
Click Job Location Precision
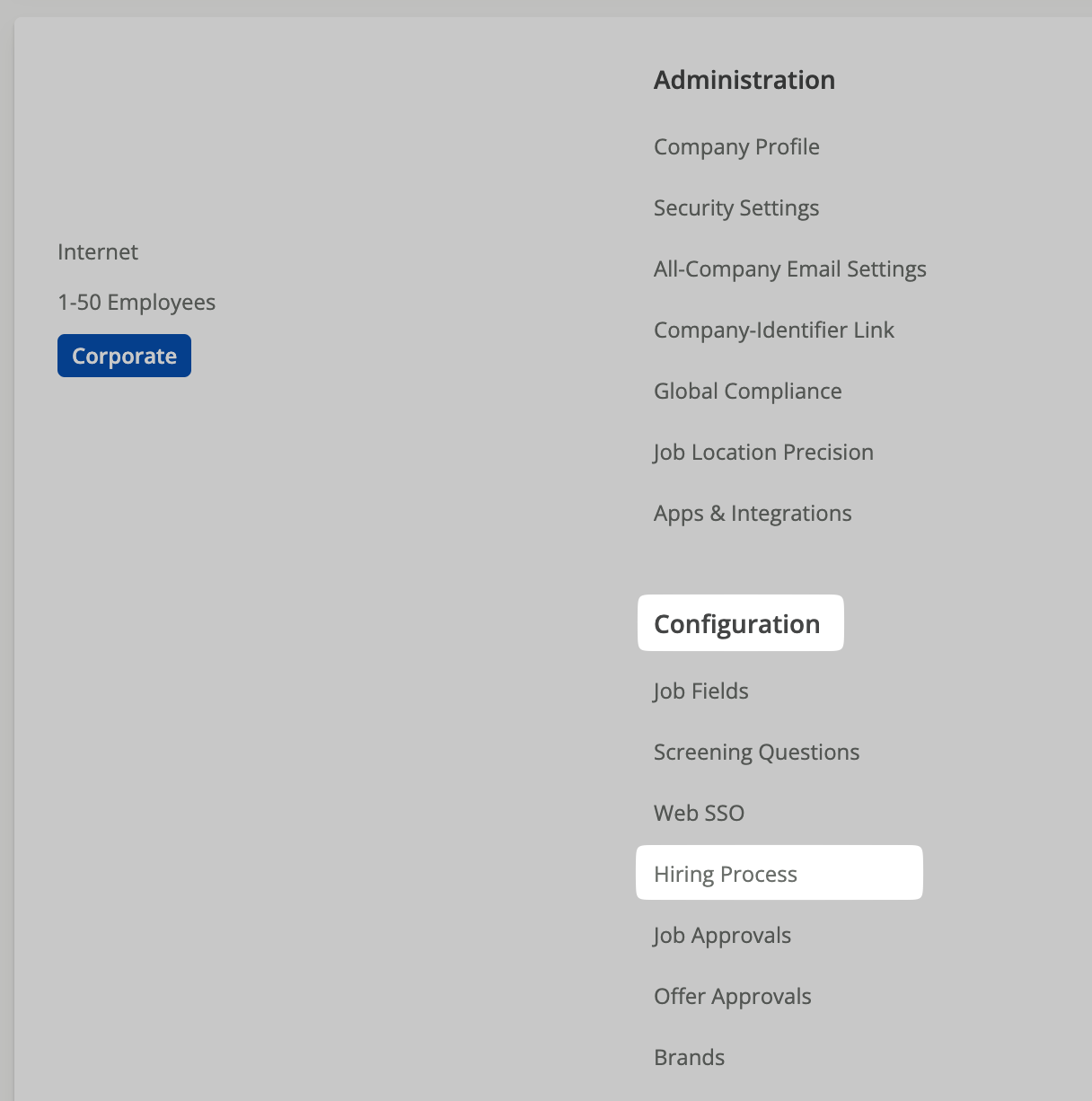coord(763,452)
